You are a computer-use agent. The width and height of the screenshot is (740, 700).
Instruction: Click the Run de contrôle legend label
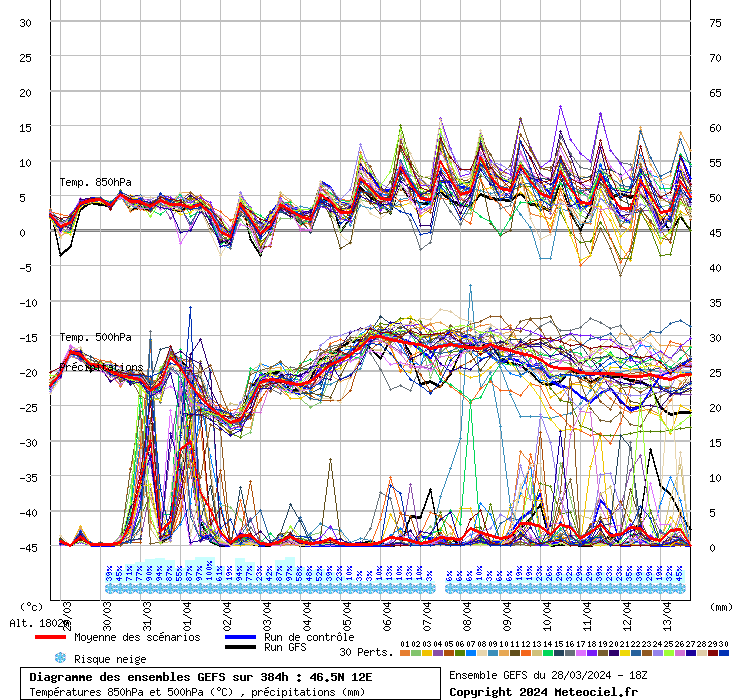309,637
